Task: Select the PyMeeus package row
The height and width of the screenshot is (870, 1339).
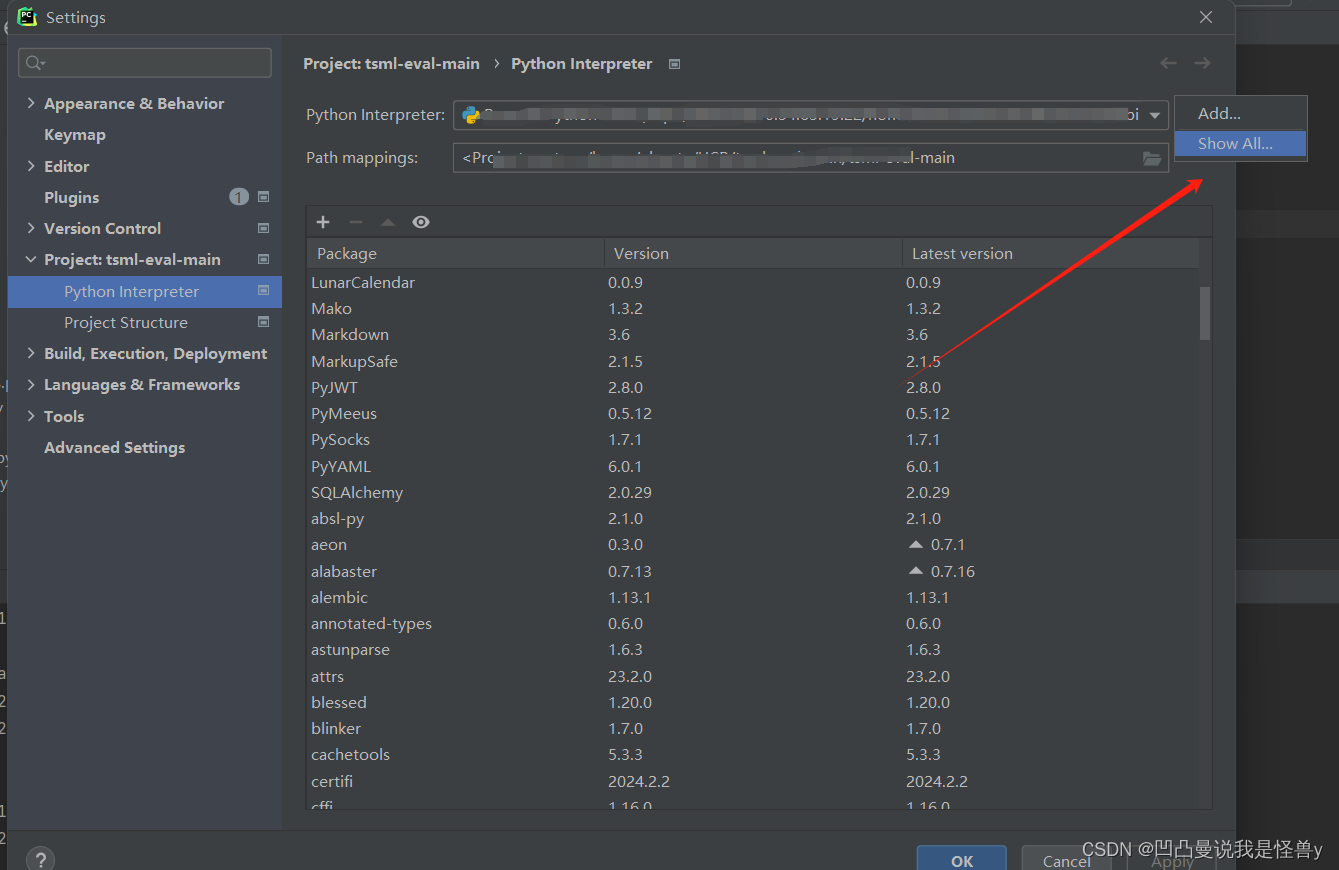Action: tap(753, 414)
